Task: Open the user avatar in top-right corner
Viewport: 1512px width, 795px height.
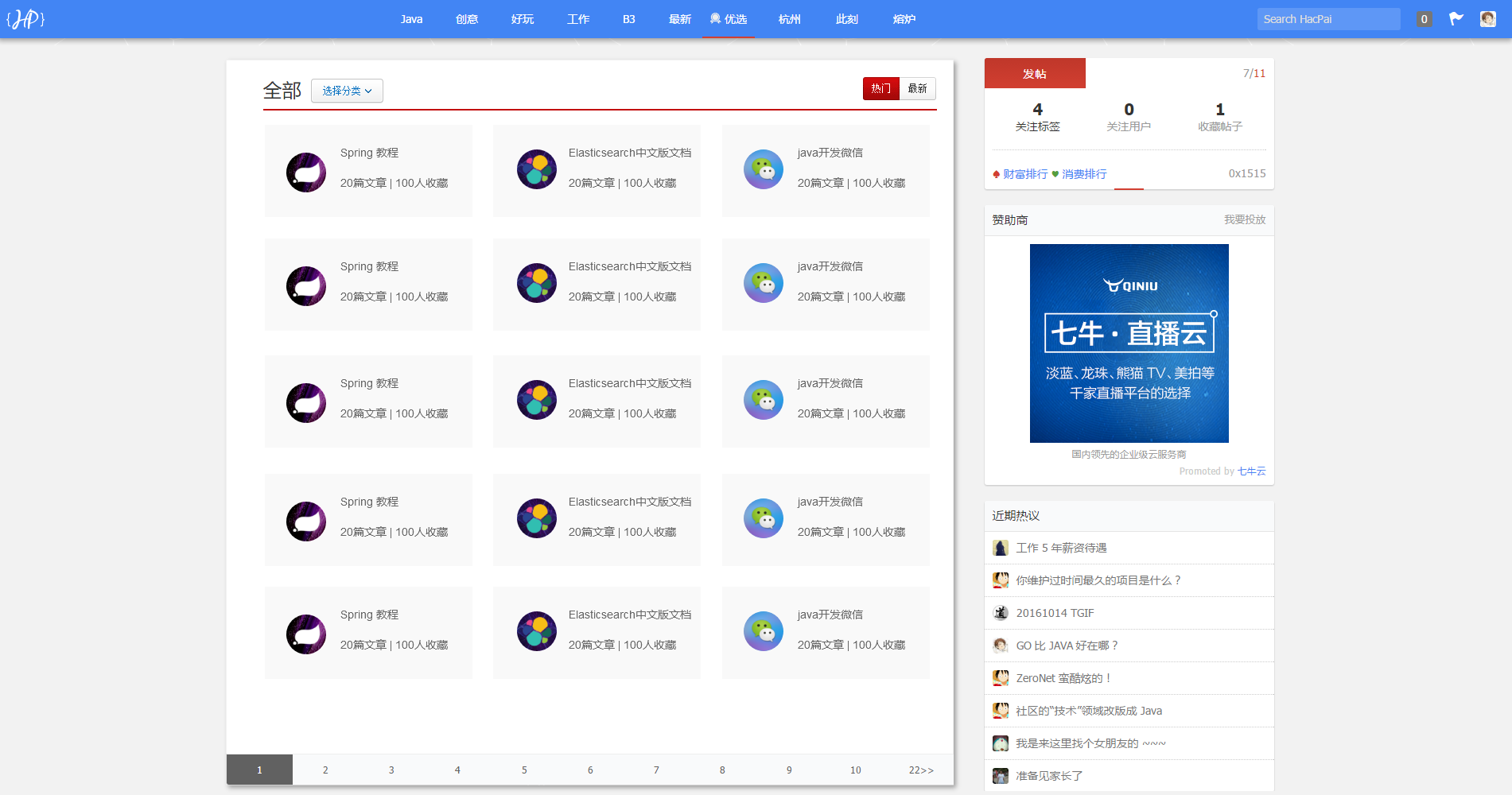Action: click(1487, 19)
